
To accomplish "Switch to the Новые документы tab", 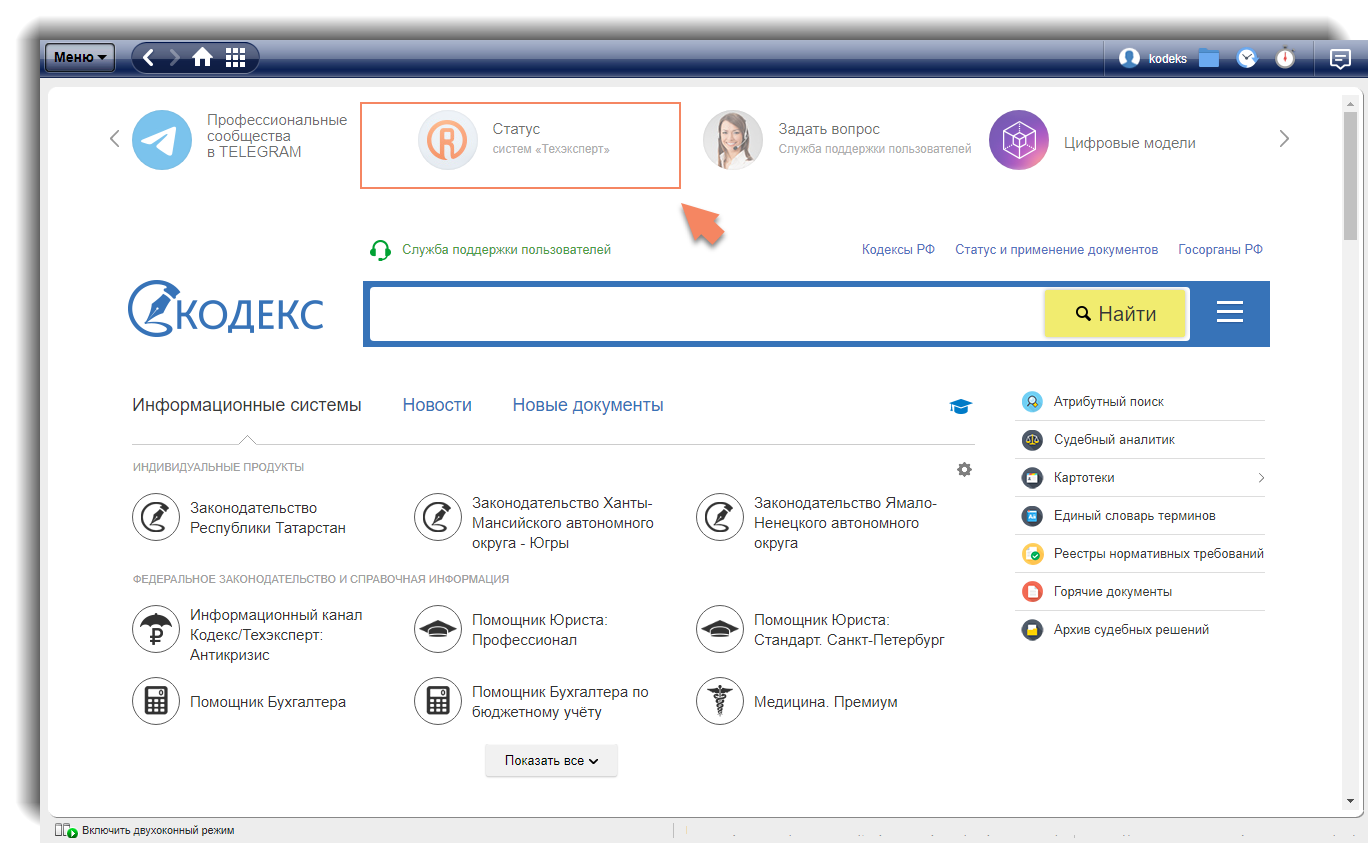I will [x=588, y=405].
